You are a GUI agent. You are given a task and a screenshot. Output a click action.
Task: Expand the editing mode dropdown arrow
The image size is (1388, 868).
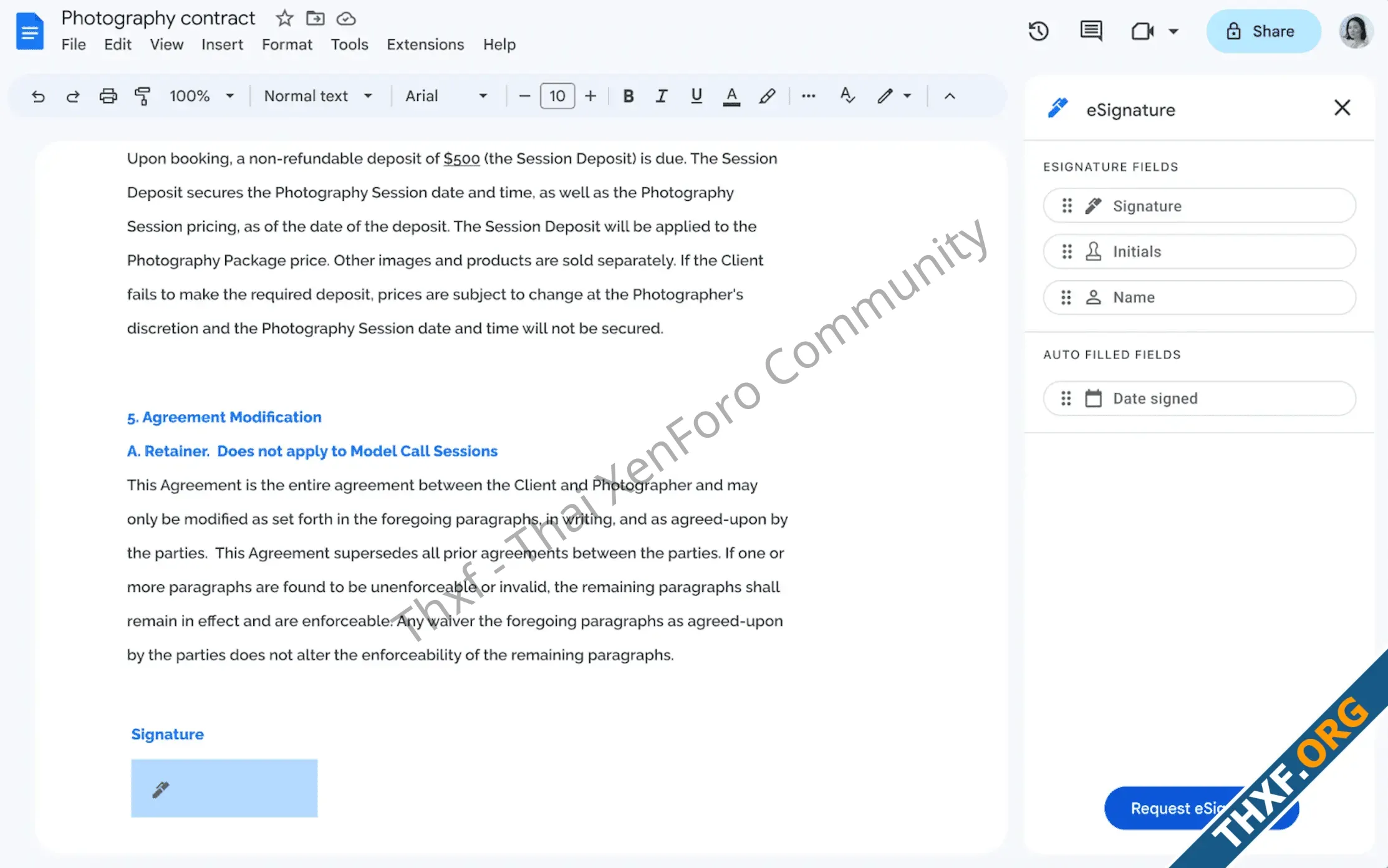pos(907,96)
